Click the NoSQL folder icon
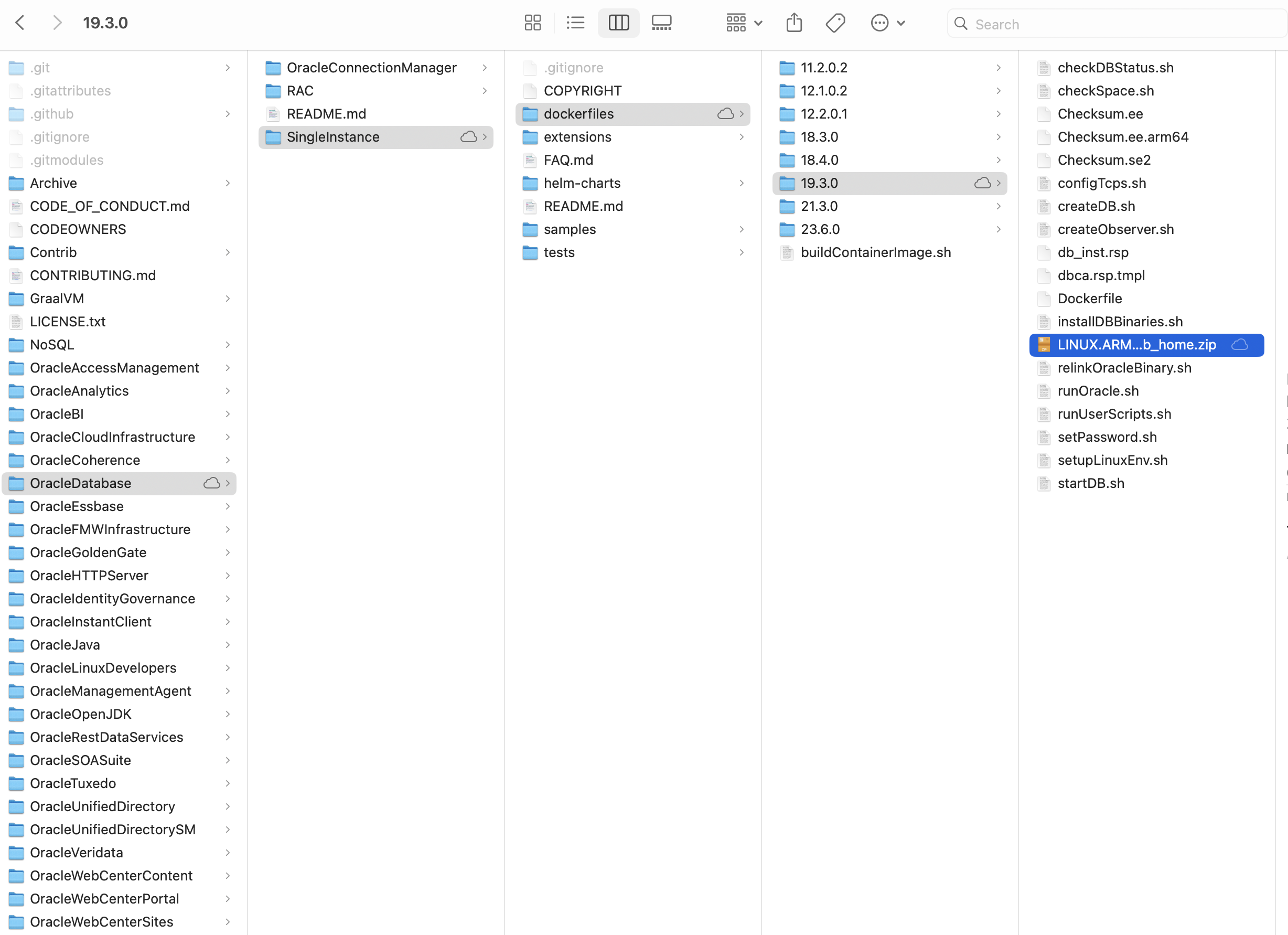Image resolution: width=1288 pixels, height=935 pixels. (16, 345)
